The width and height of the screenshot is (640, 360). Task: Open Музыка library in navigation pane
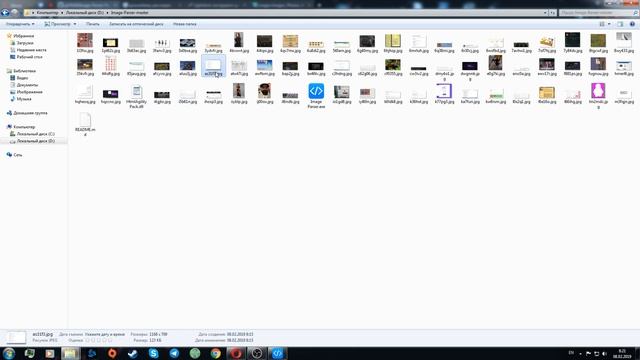pos(24,99)
